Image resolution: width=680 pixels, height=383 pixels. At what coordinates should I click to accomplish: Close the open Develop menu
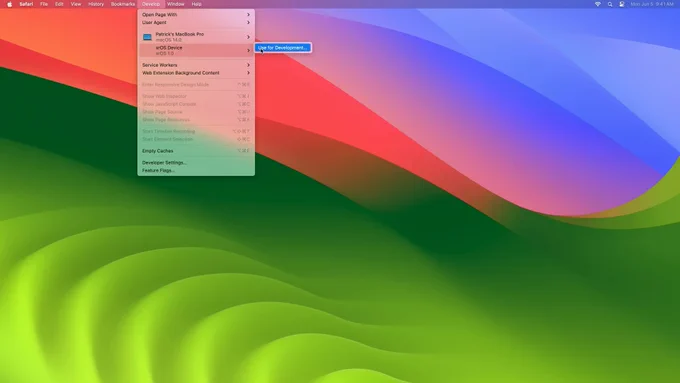pyautogui.click(x=151, y=4)
